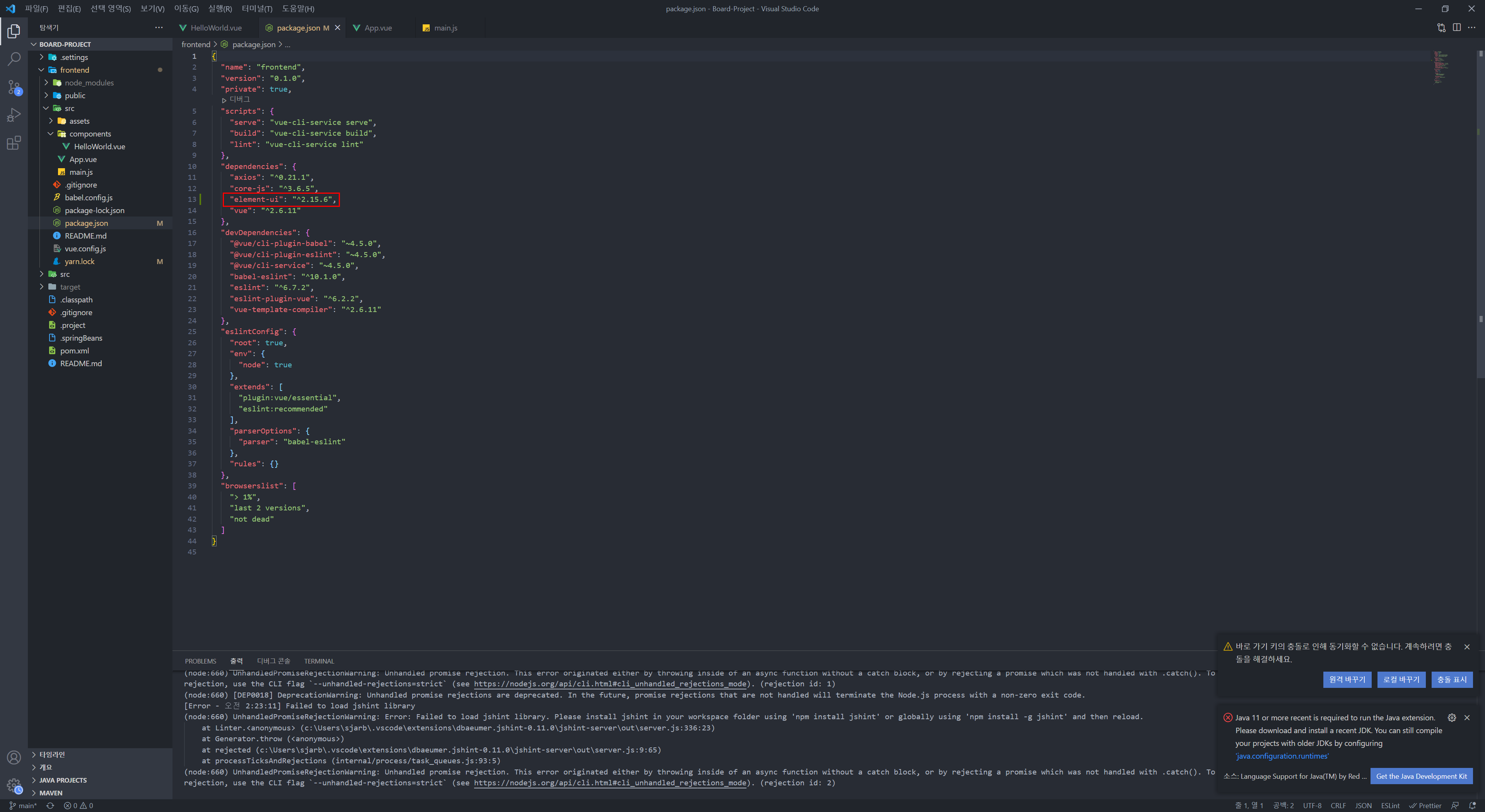Expand the JAVA PROJECTS section

coord(63,780)
